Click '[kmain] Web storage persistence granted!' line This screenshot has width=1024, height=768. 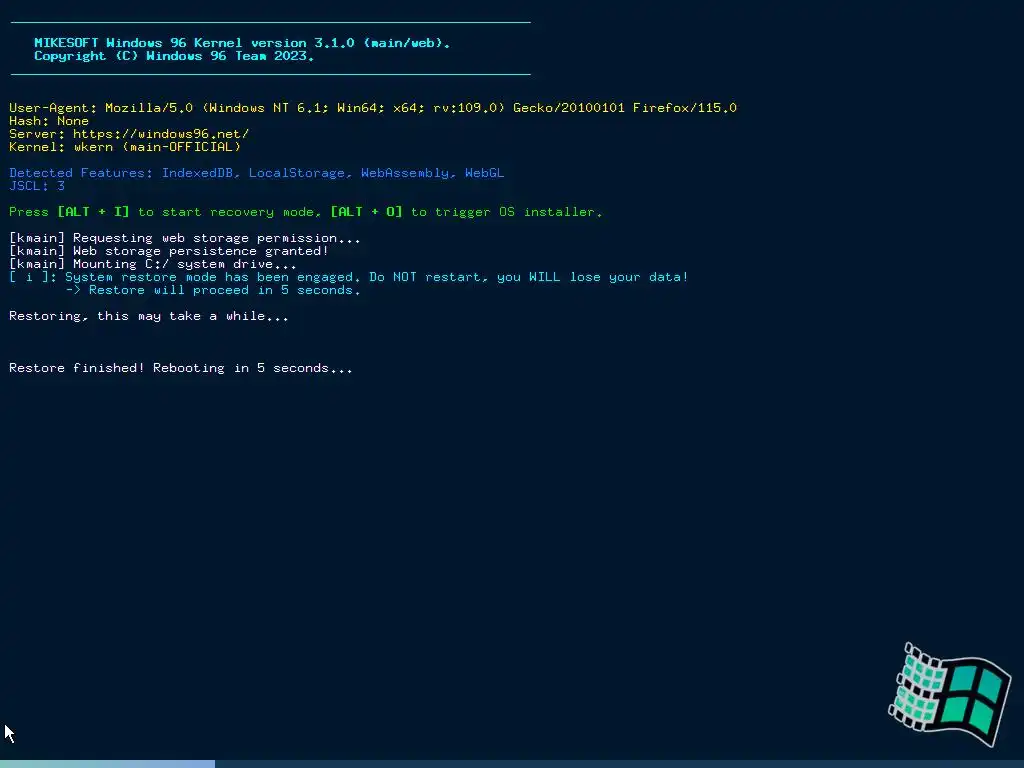pos(168,251)
